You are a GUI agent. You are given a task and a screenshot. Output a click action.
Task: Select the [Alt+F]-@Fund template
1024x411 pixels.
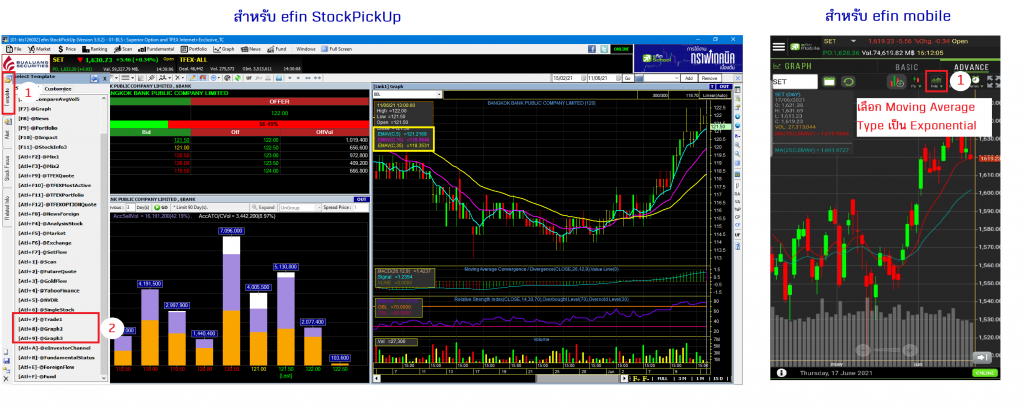39,376
